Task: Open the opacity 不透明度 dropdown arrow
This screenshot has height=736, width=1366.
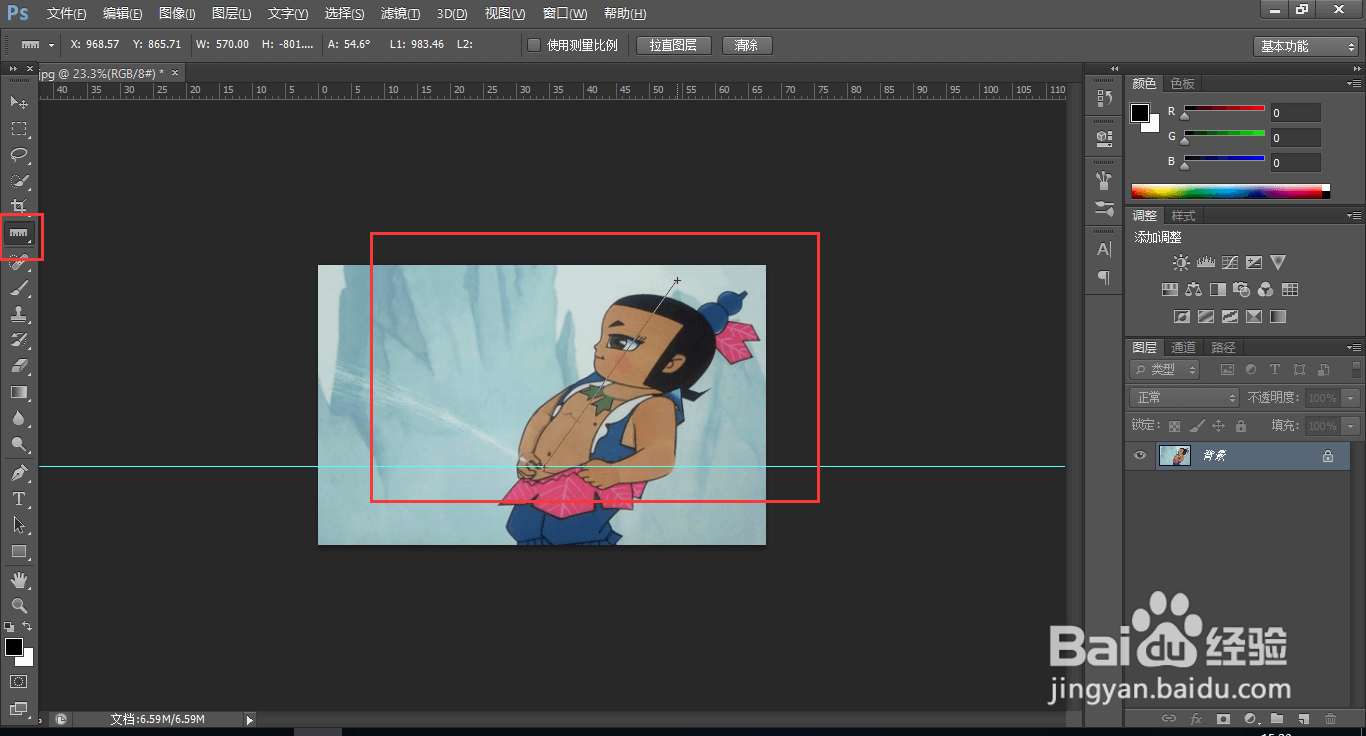Action: pyautogui.click(x=1352, y=398)
